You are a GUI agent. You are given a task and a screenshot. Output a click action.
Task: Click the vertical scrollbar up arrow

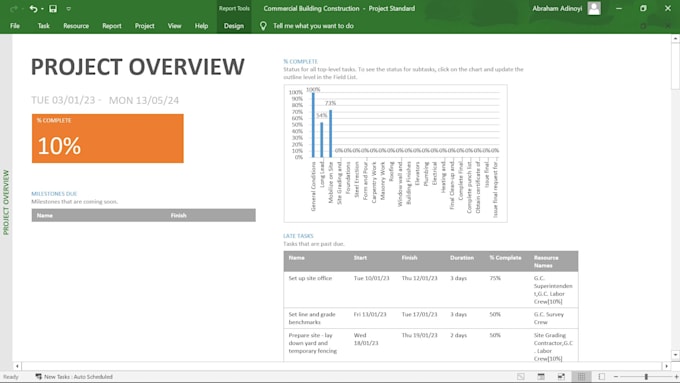pos(675,39)
